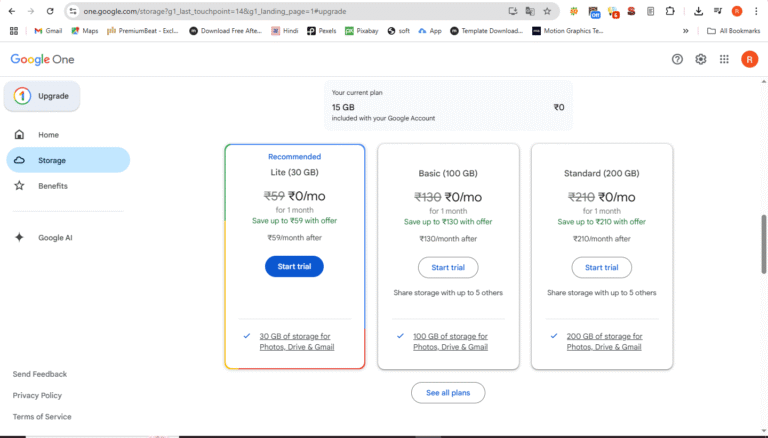Click the Upgrade button in the sidebar
The width and height of the screenshot is (768, 438).
pyautogui.click(x=43, y=96)
